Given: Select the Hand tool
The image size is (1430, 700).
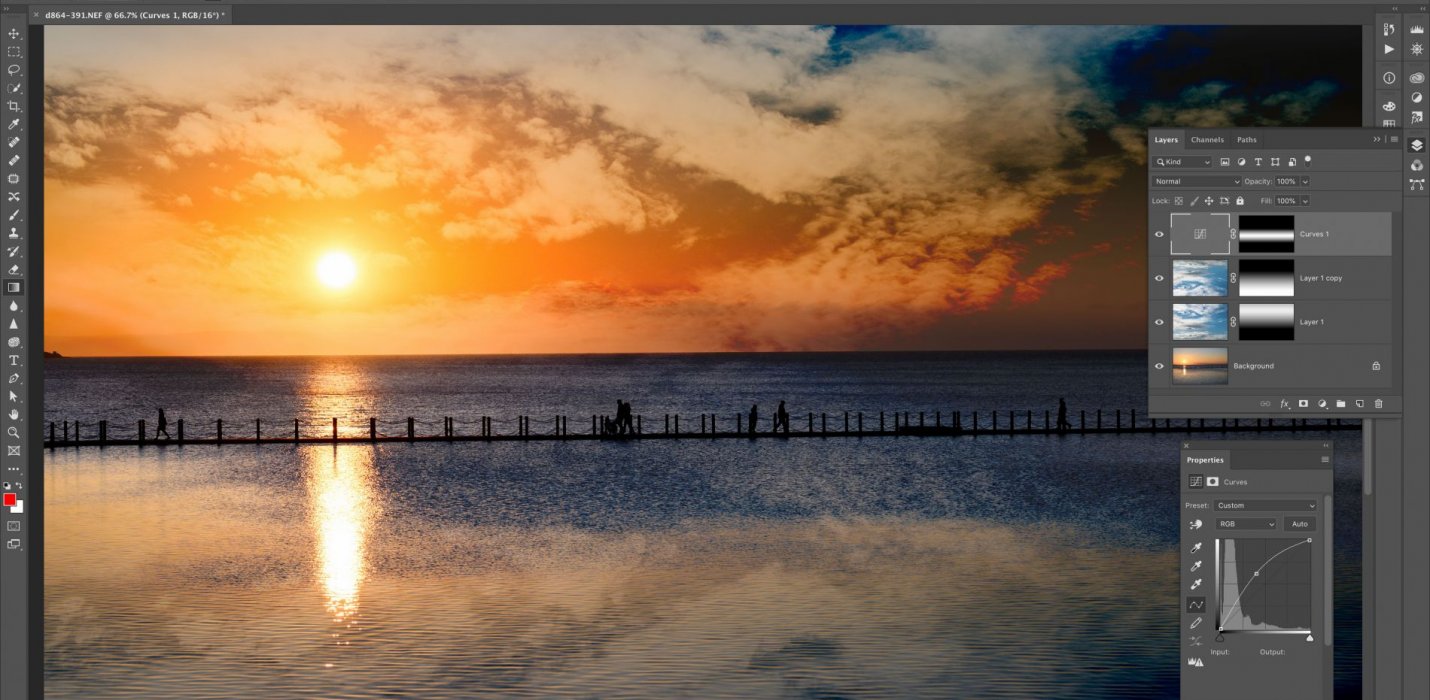Looking at the screenshot, I should [x=14, y=414].
